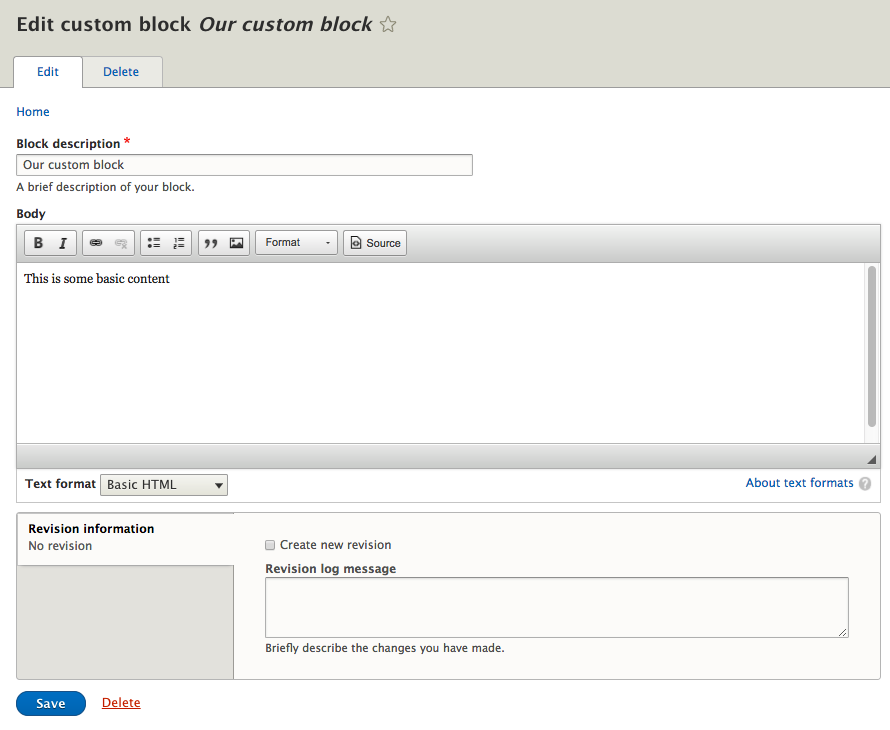Insert a bulleted list

tap(154, 243)
